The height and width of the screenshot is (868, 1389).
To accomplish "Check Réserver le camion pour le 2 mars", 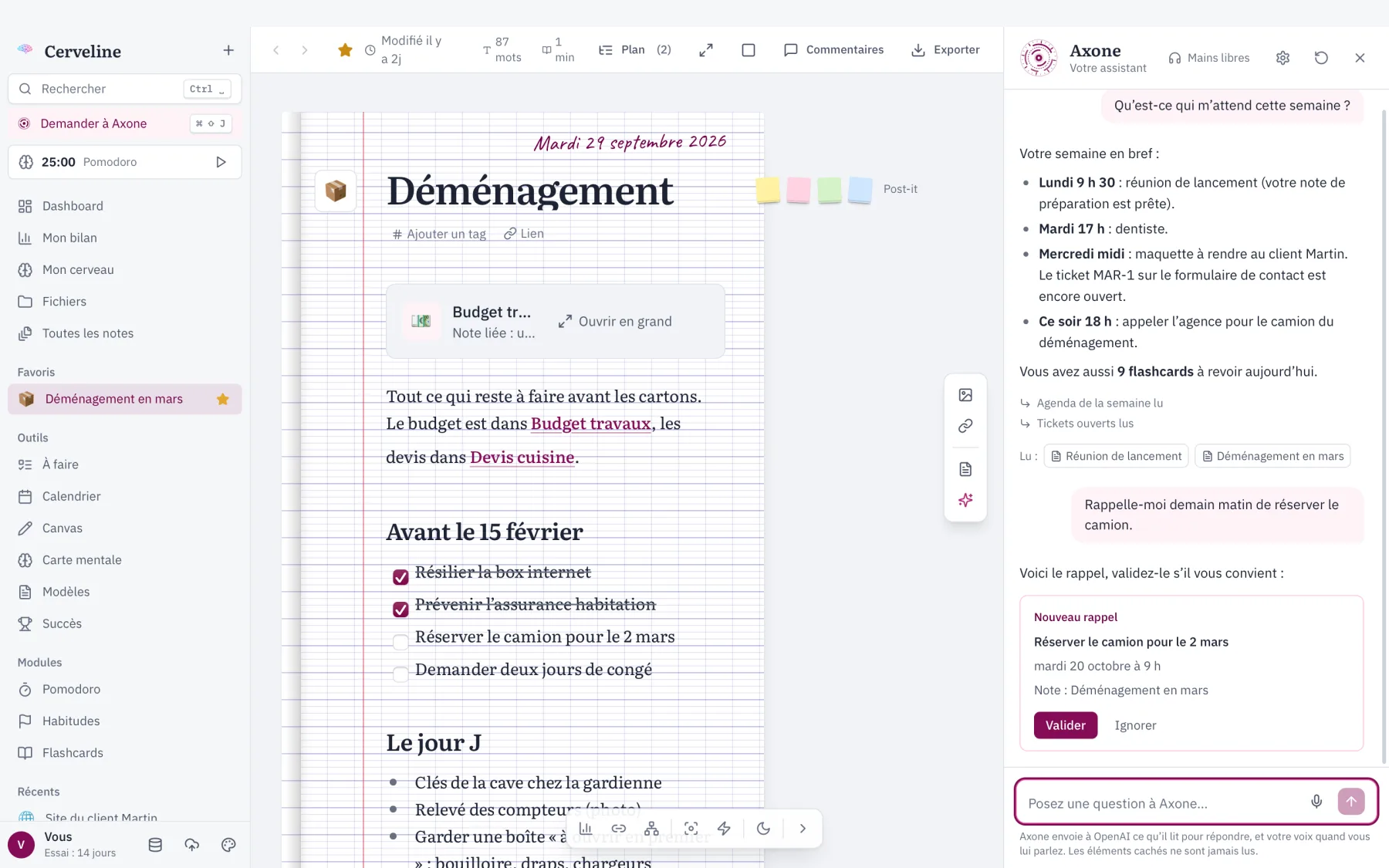I will click(400, 642).
